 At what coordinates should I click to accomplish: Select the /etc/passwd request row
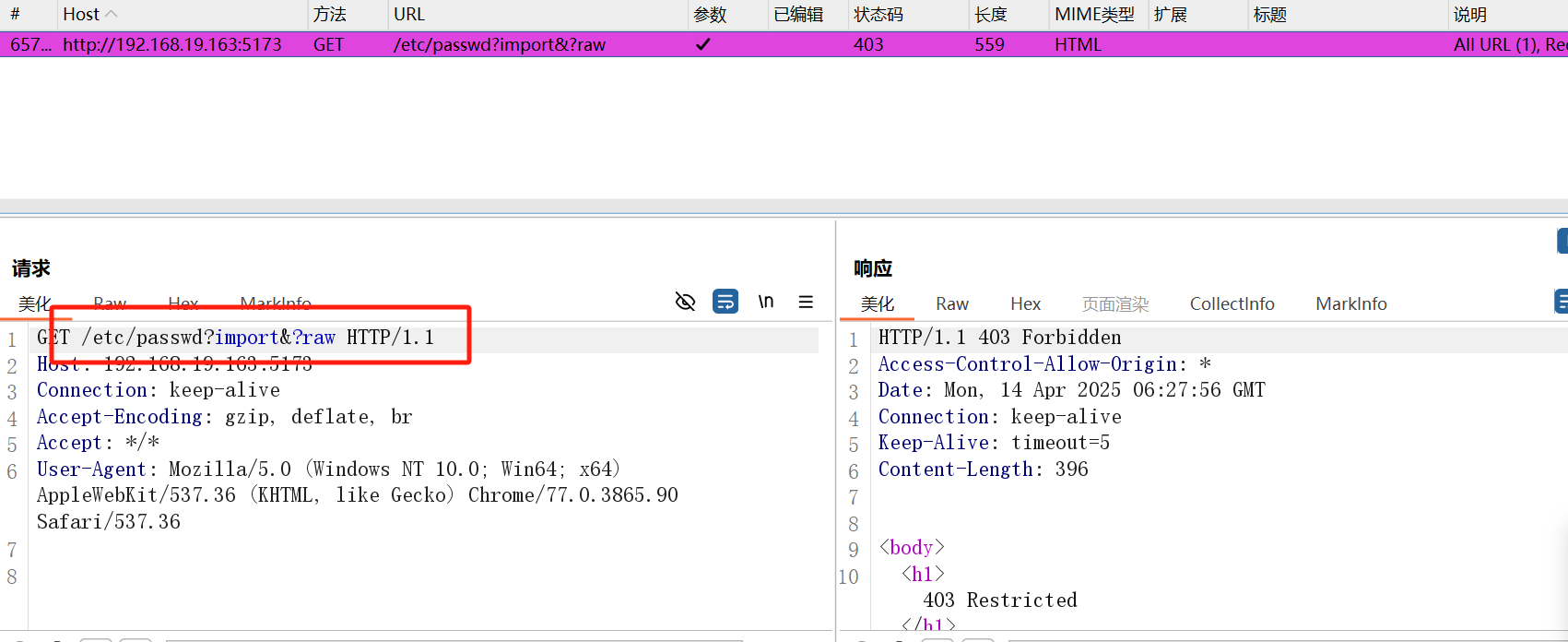click(x=498, y=44)
